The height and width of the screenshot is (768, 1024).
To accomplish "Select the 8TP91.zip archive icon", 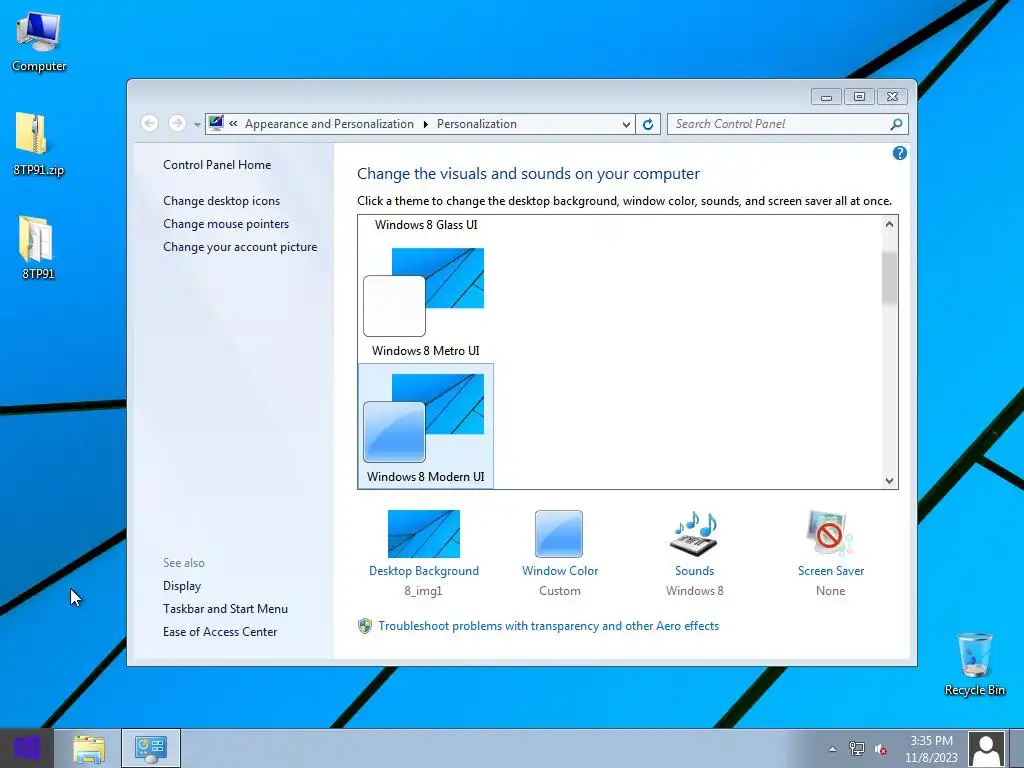I will (x=38, y=144).
